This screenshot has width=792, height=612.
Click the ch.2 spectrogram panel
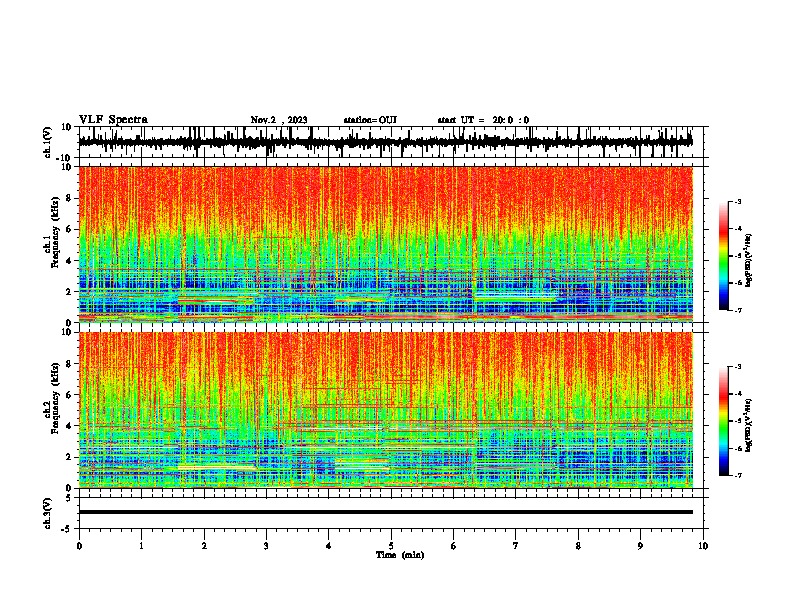[386, 410]
